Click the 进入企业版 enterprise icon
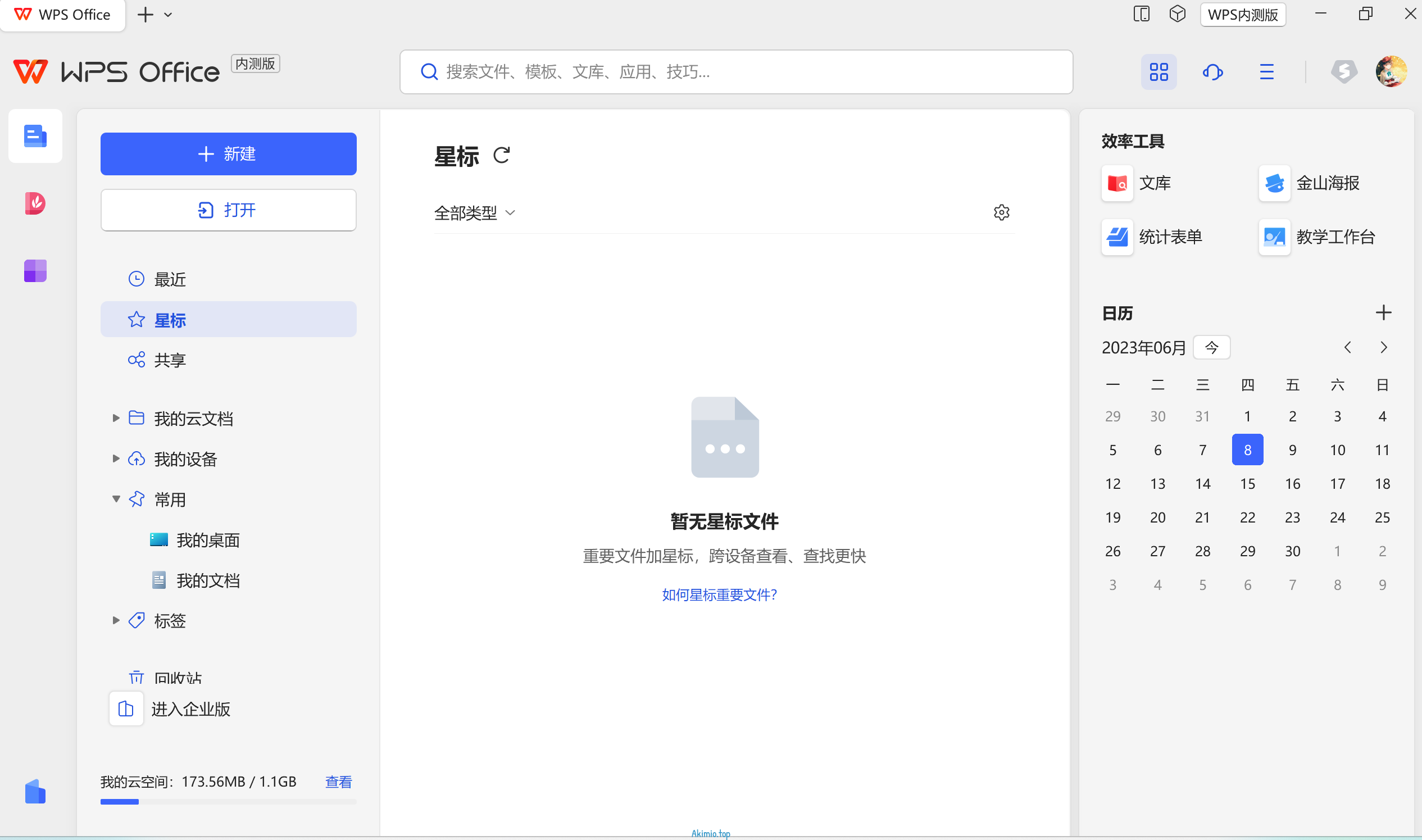Image resolution: width=1422 pixels, height=840 pixels. click(x=126, y=708)
